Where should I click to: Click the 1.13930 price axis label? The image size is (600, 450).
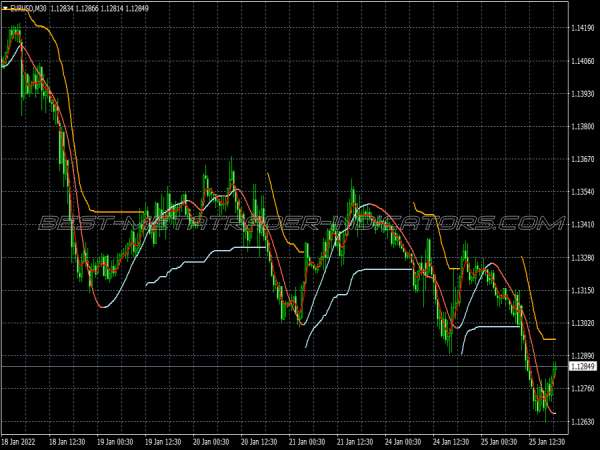click(x=584, y=94)
